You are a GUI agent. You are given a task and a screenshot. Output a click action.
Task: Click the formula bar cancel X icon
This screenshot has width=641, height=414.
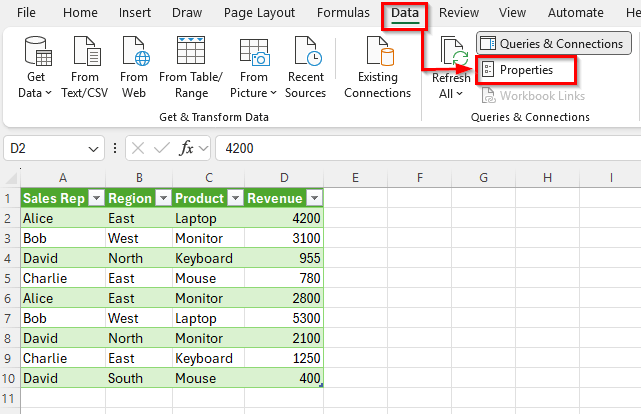[x=138, y=148]
